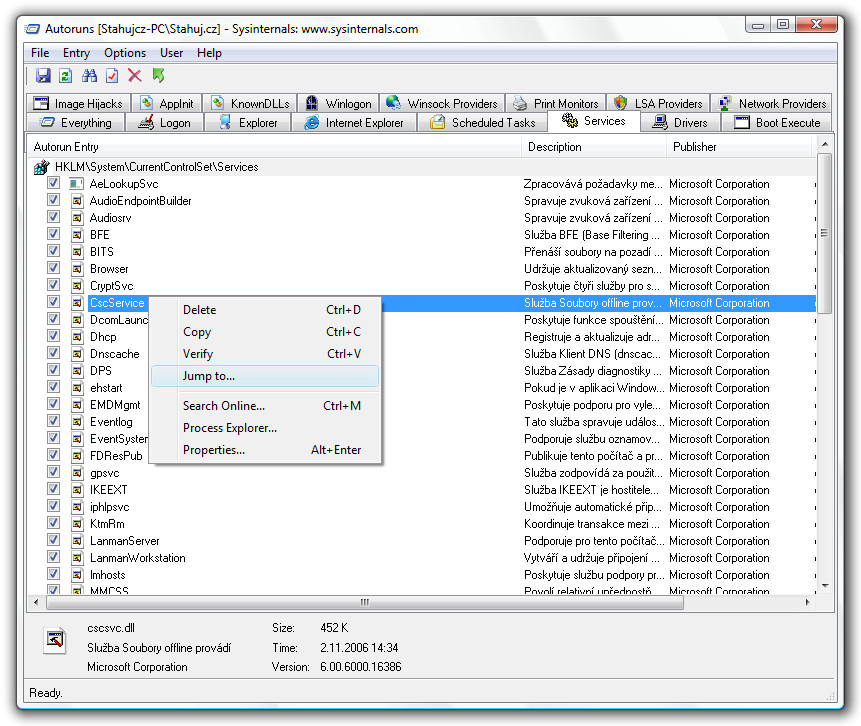This screenshot has height=726, width=861.
Task: Switch to the KnownDLLs tab
Action: pyautogui.click(x=250, y=103)
